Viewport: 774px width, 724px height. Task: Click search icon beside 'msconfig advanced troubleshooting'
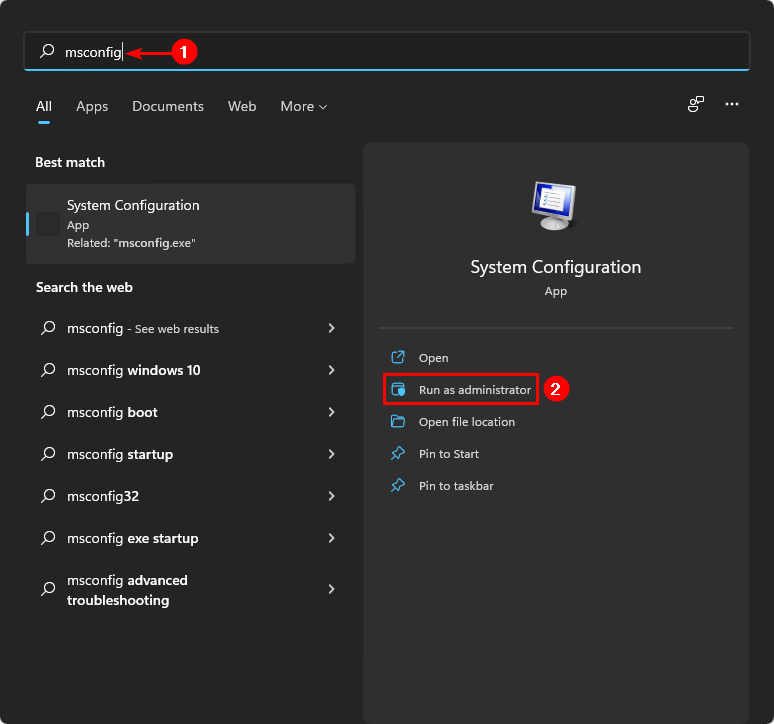coord(48,588)
